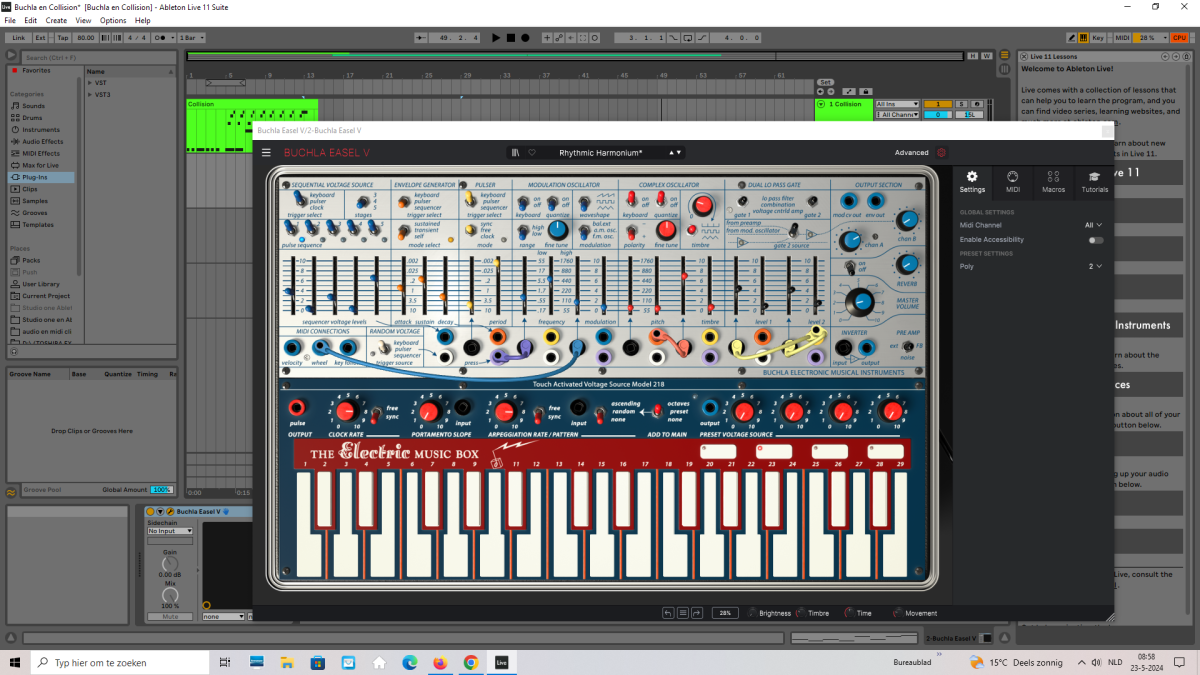This screenshot has width=1200, height=675.
Task: Click the Global Amount 100% value
Action: [x=161, y=489]
